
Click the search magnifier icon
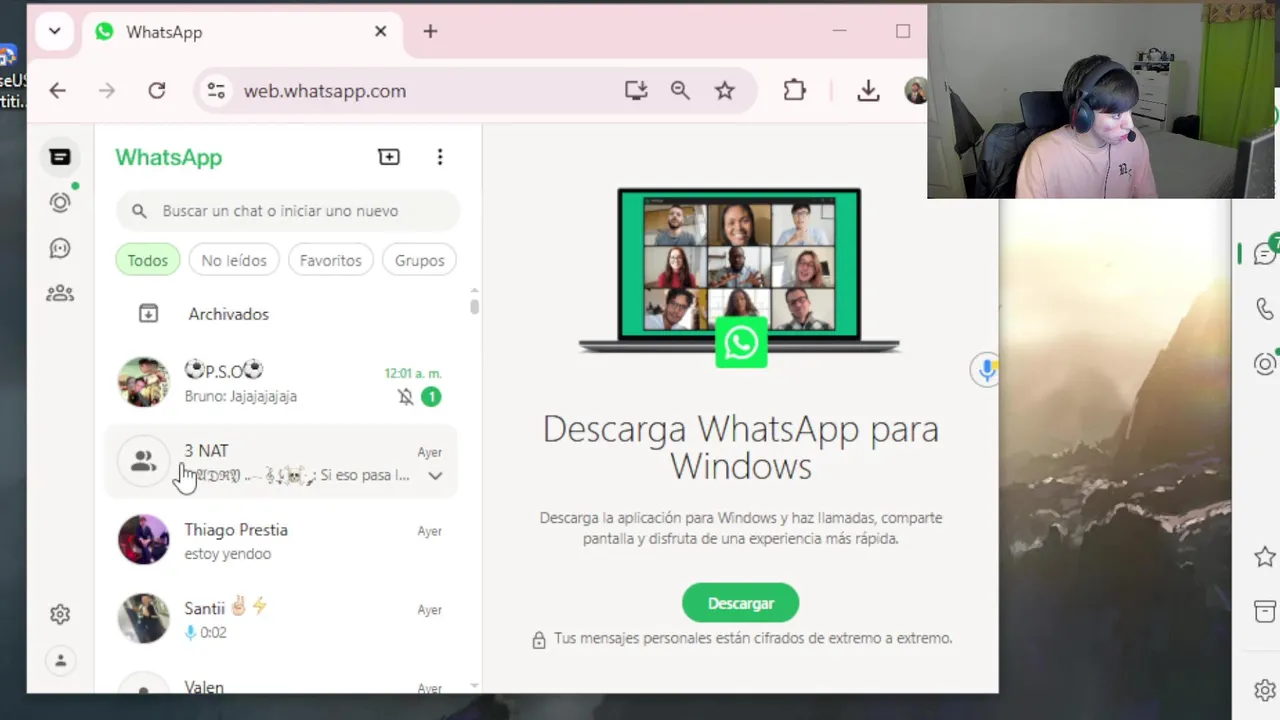click(139, 211)
